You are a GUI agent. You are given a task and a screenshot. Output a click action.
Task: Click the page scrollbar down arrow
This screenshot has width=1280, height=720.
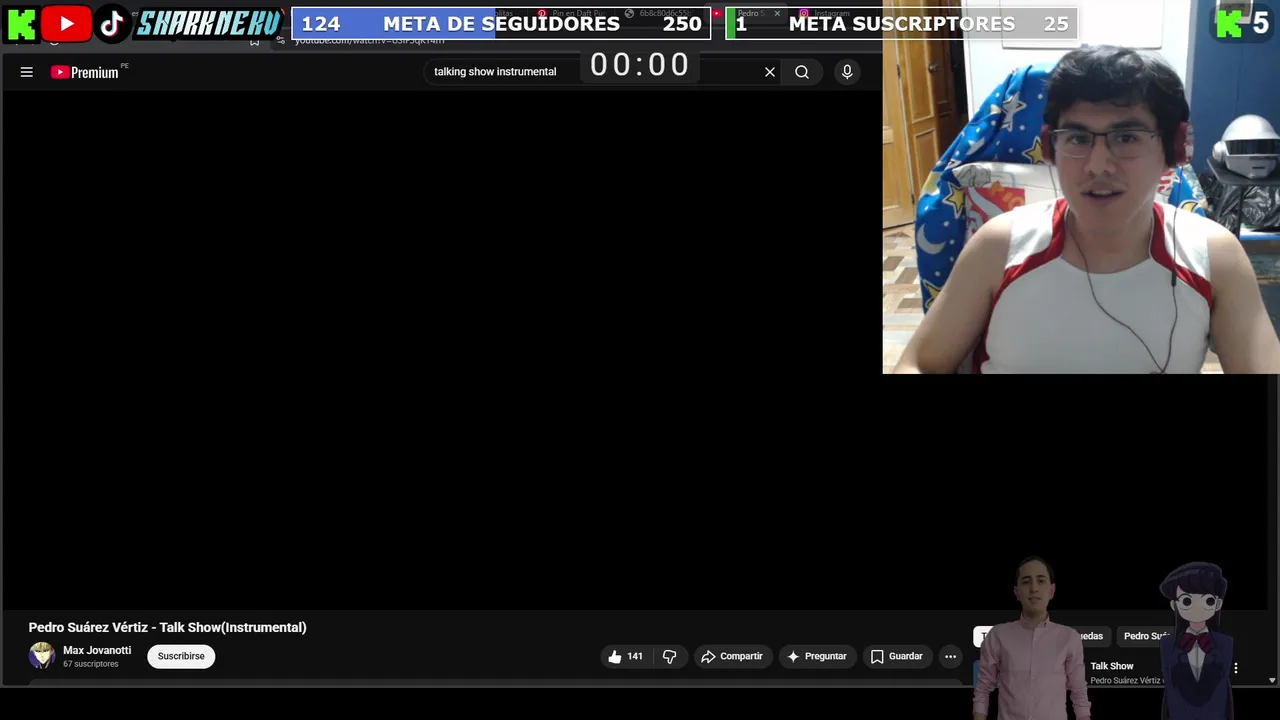click(x=1272, y=680)
